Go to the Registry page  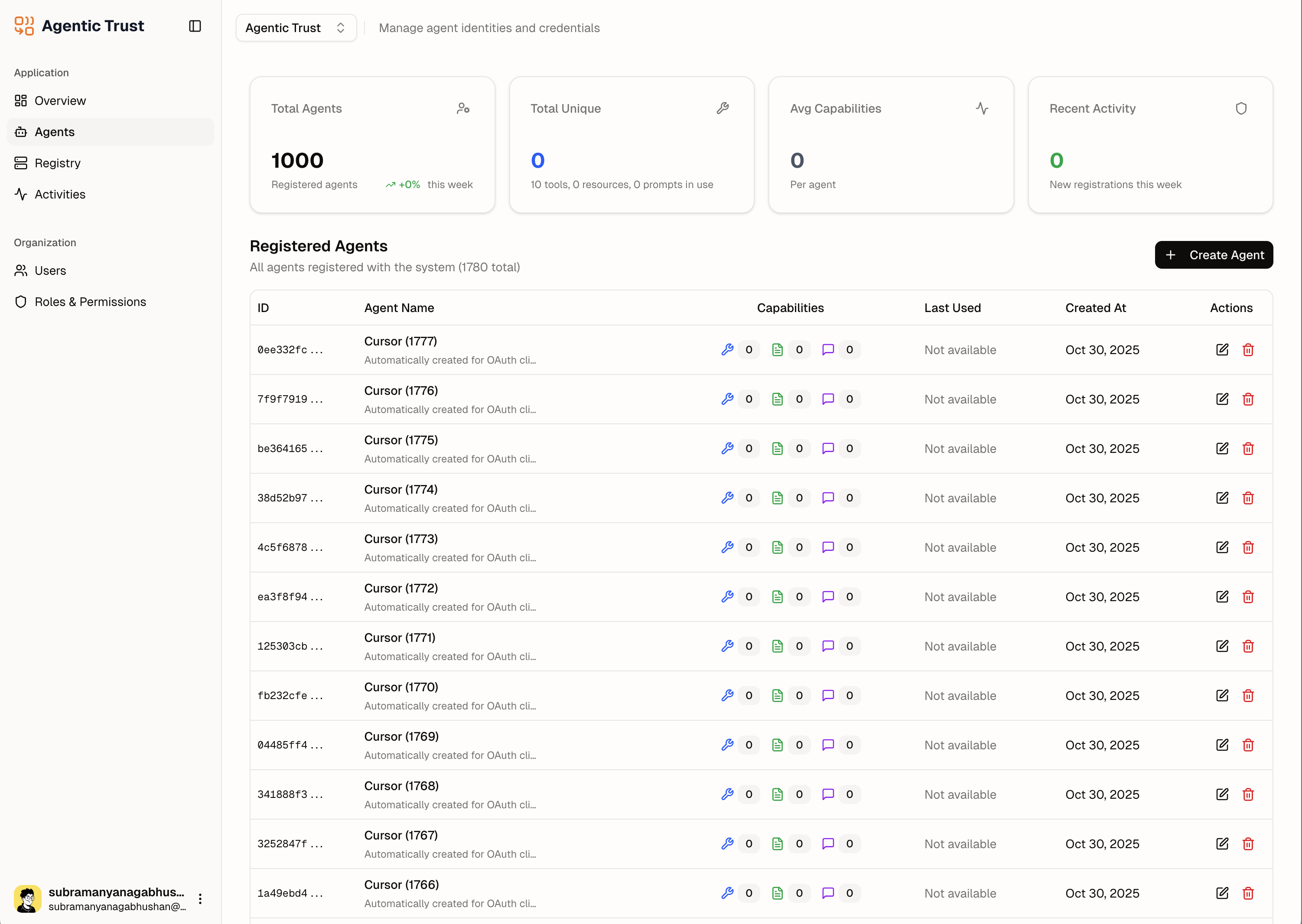[x=57, y=163]
